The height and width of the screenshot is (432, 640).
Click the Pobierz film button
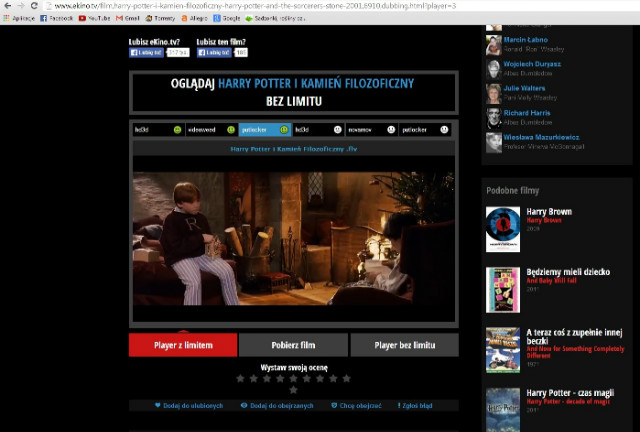(x=293, y=345)
